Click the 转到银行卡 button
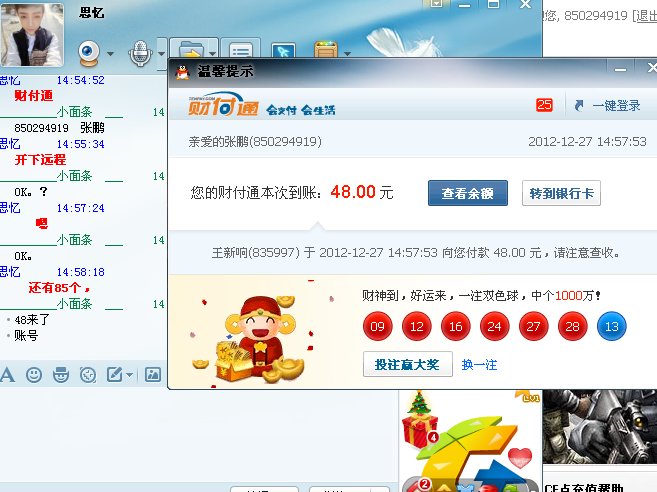 coord(561,193)
